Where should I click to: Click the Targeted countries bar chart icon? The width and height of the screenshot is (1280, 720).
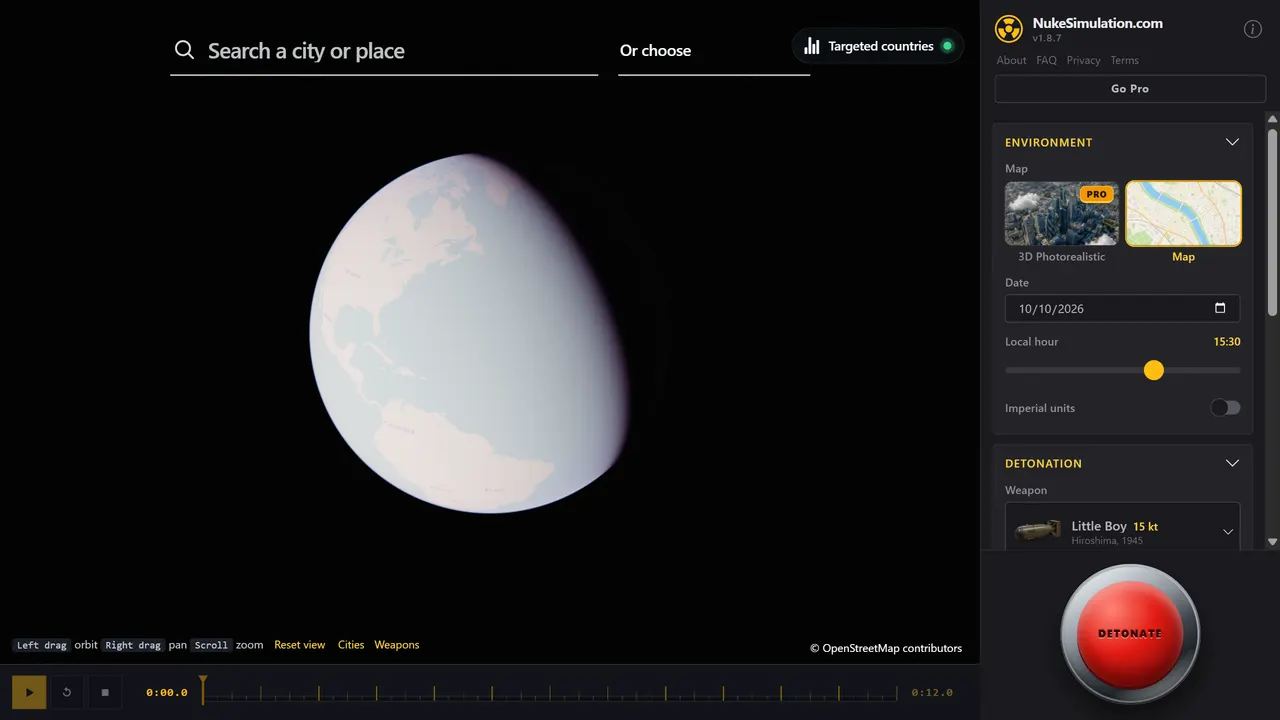coord(812,46)
